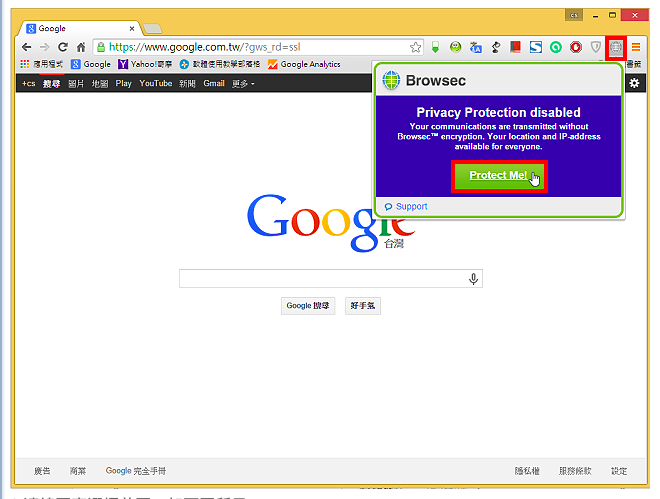The image size is (660, 499).
Task: Click the +cs link in the Google bar
Action: click(x=28, y=83)
